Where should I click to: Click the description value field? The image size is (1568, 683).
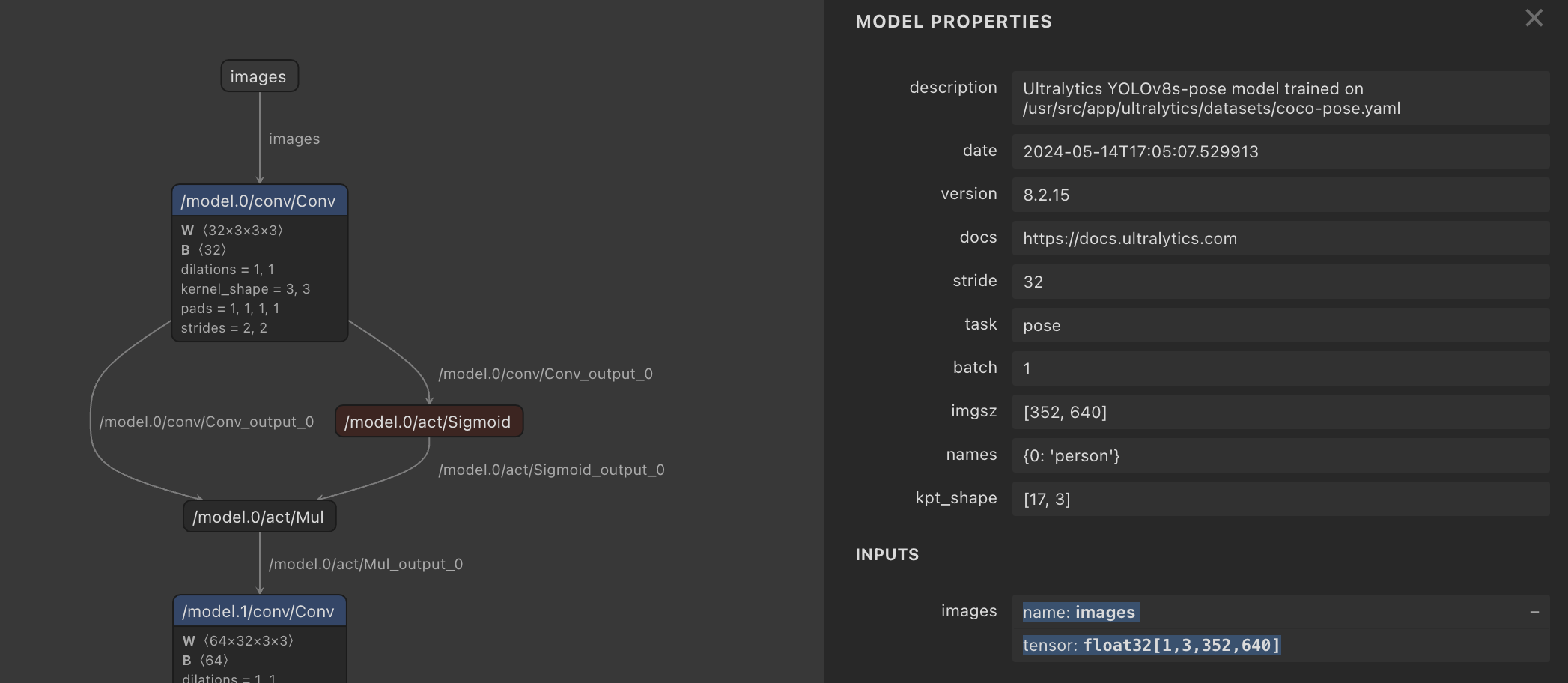click(x=1279, y=98)
